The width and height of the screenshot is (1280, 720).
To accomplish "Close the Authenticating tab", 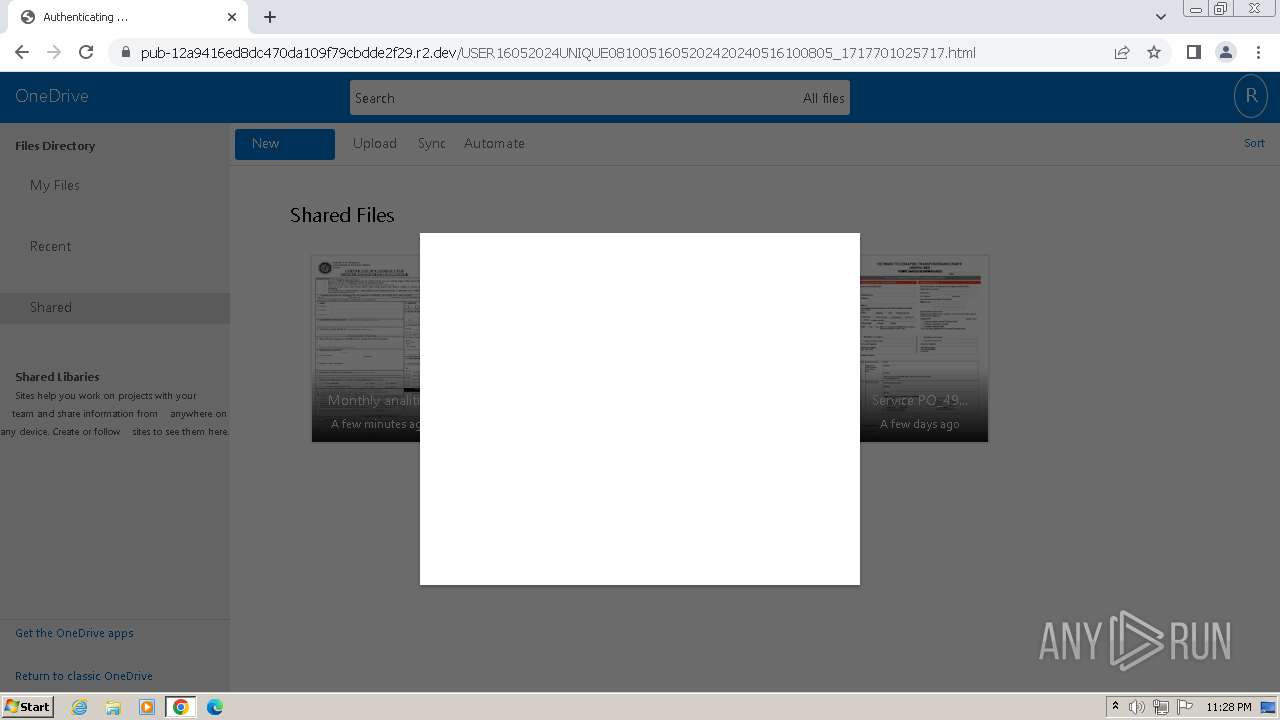I will click(232, 17).
